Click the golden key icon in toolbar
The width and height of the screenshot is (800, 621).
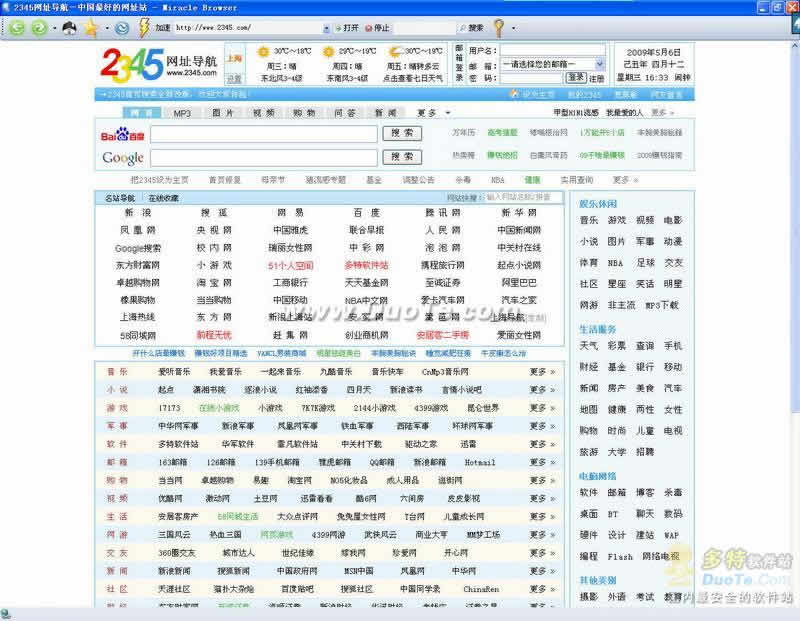pyautogui.click(x=499, y=28)
